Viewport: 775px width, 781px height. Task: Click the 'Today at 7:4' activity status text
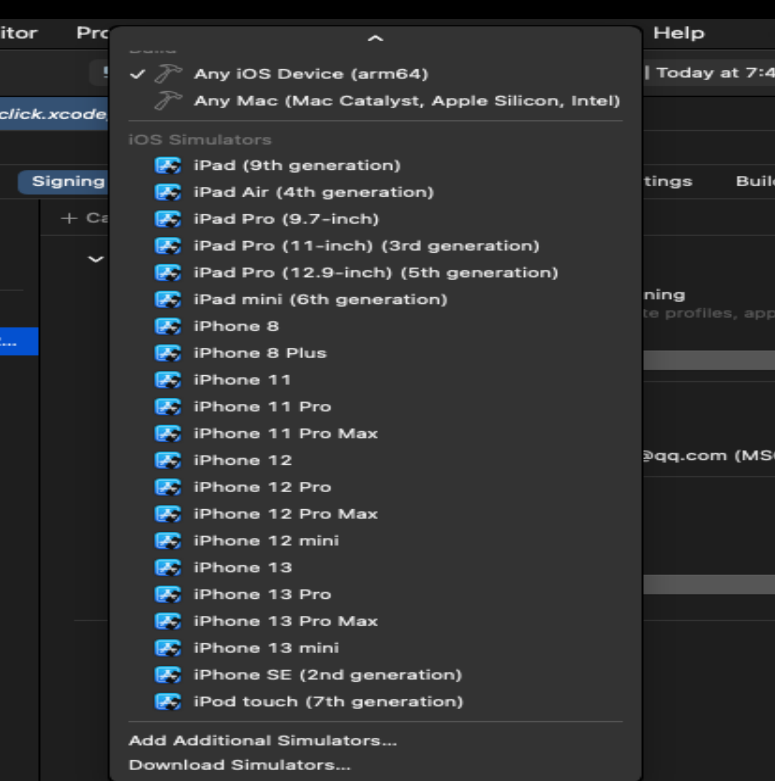pos(716,73)
